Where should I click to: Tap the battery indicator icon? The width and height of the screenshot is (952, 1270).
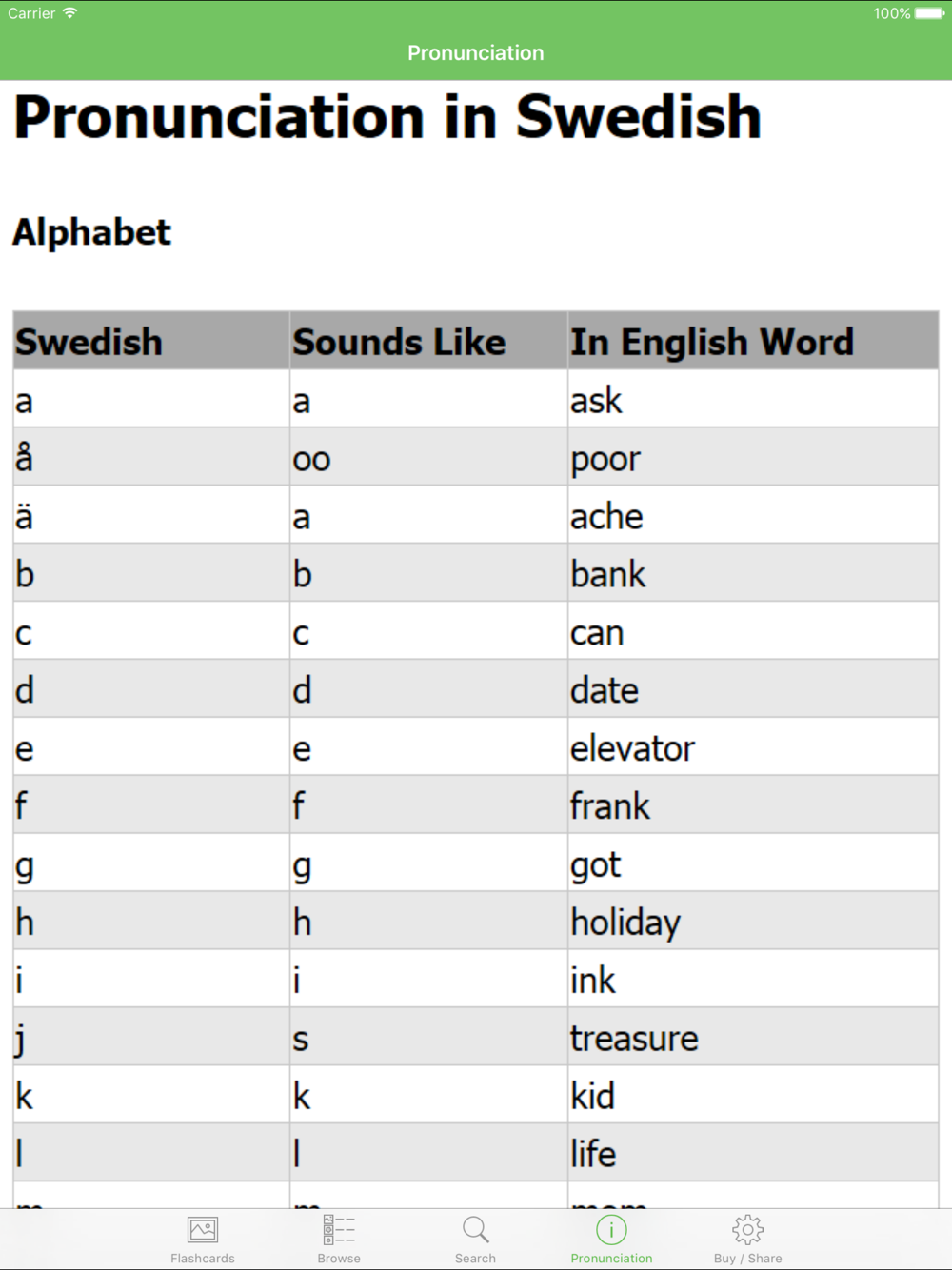(928, 13)
